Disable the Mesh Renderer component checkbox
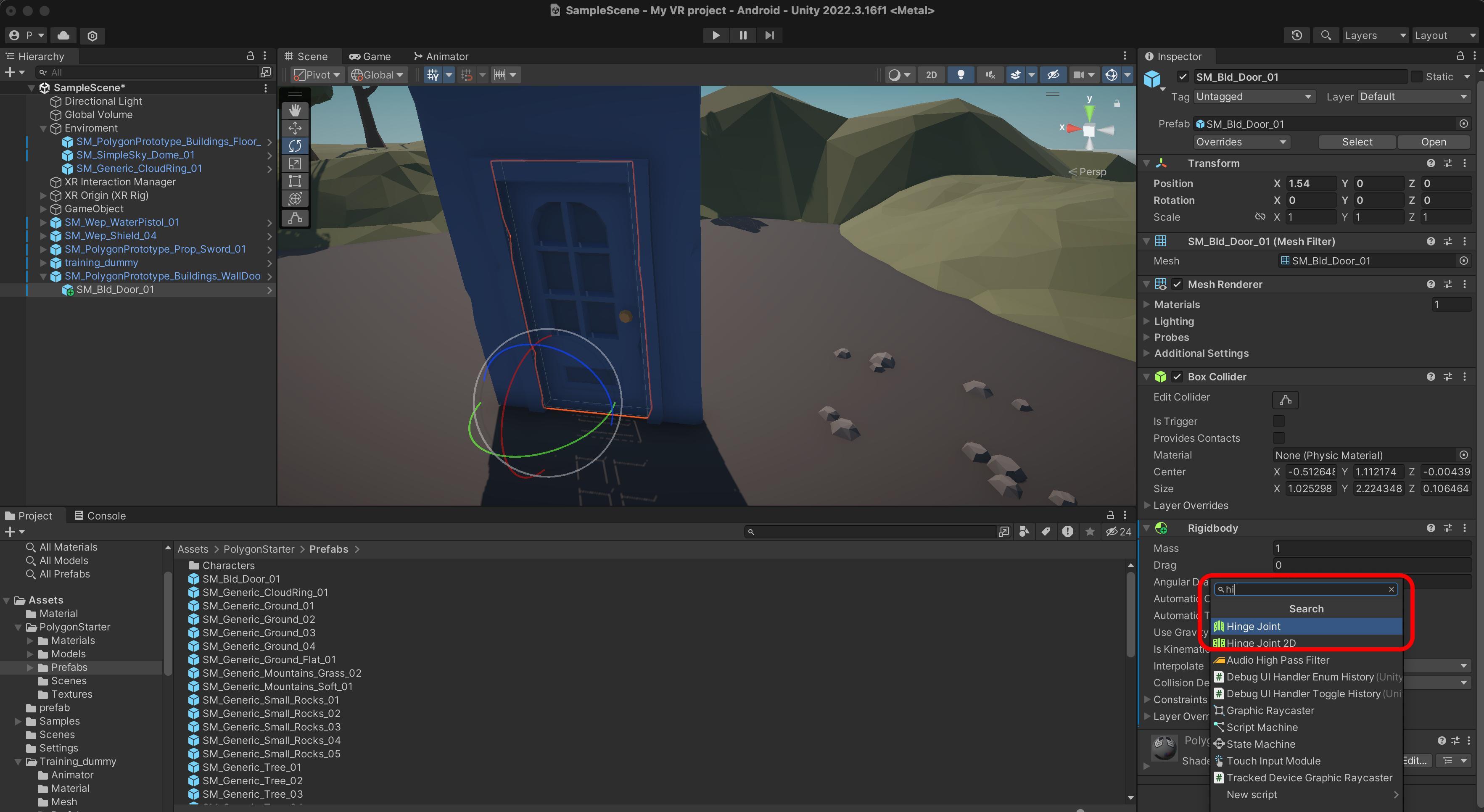Viewport: 1484px width, 812px height. click(x=1177, y=284)
